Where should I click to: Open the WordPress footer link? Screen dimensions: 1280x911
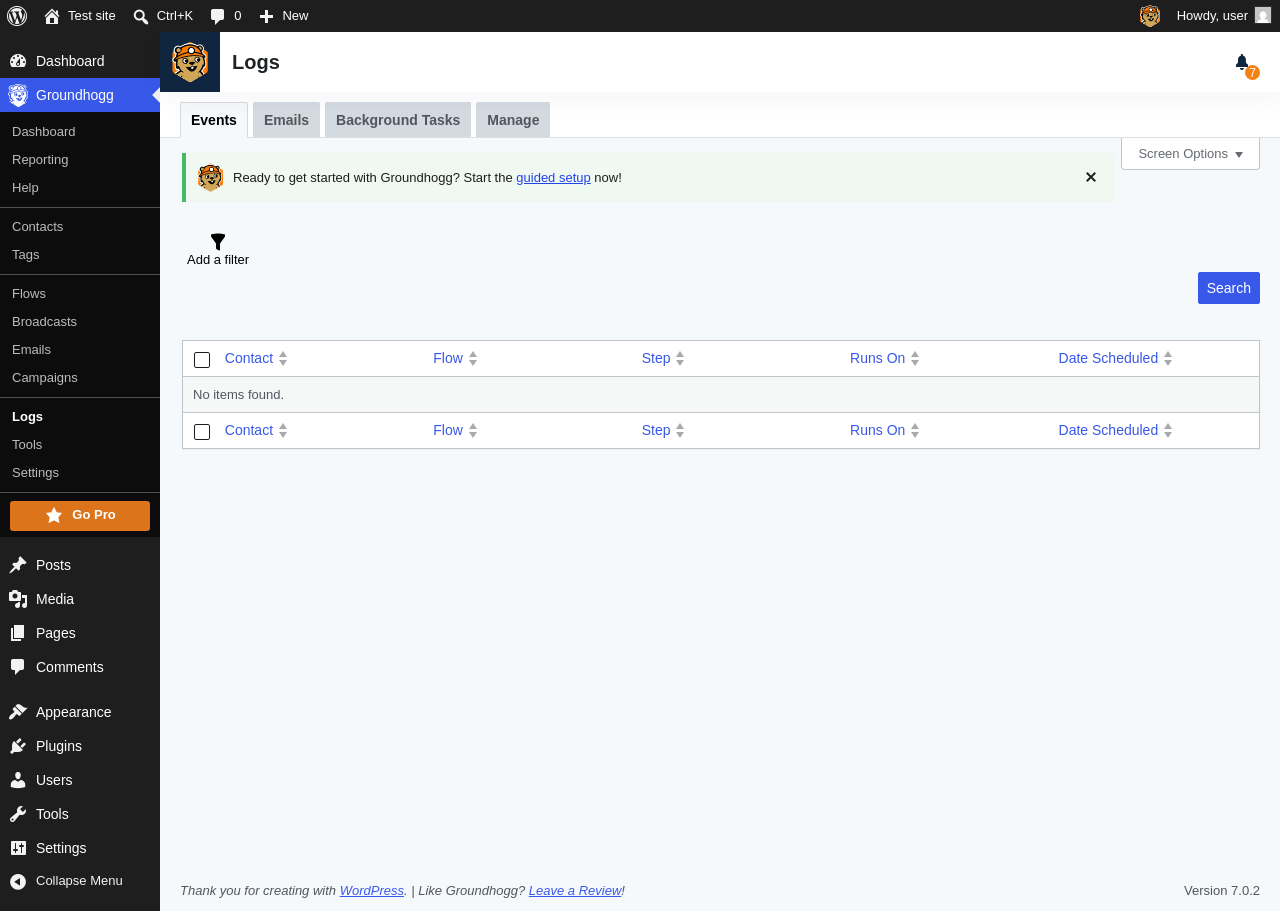(371, 891)
